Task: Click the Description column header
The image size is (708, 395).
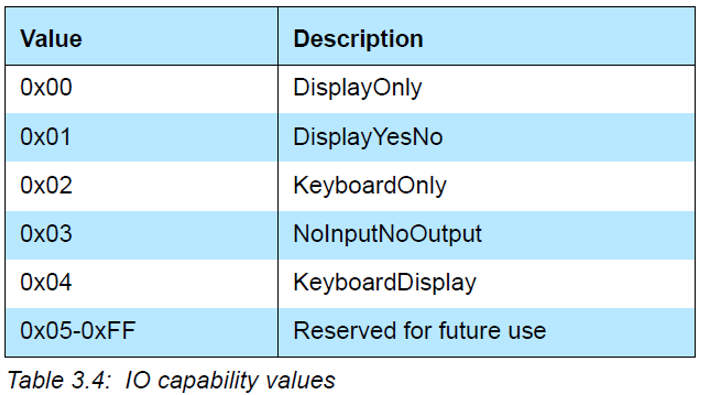Action: click(487, 37)
